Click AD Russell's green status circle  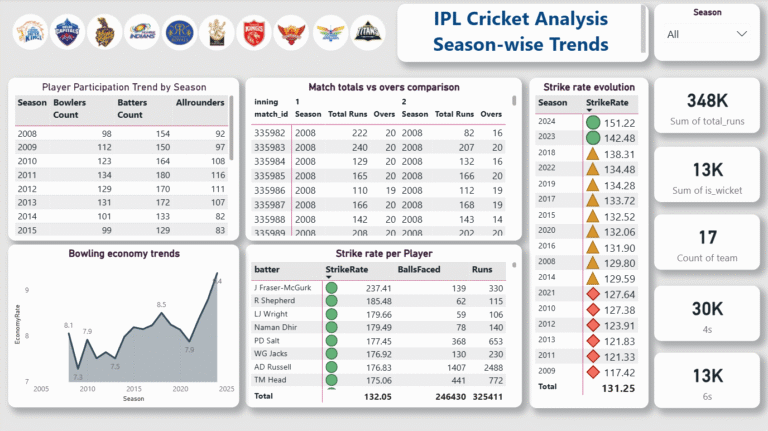[332, 367]
